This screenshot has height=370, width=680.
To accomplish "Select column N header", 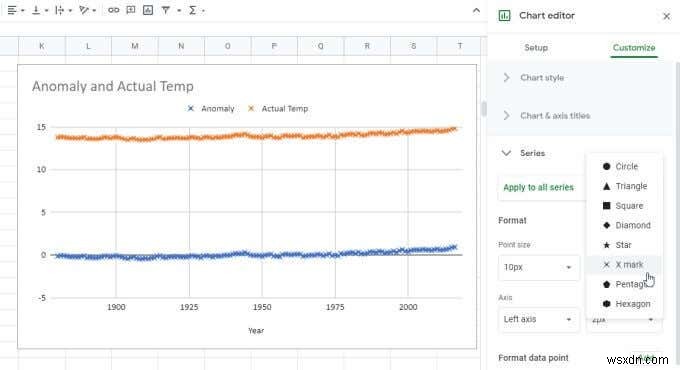I will (x=181, y=46).
